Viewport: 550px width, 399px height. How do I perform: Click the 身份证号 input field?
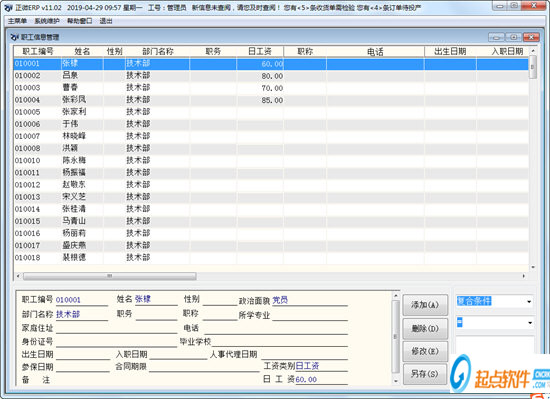click(116, 342)
